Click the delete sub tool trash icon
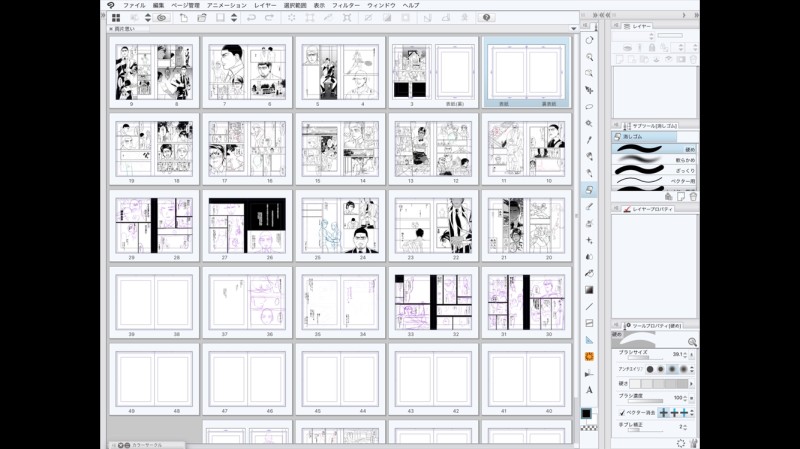Screen dimensions: 800x449 click(x=693, y=196)
